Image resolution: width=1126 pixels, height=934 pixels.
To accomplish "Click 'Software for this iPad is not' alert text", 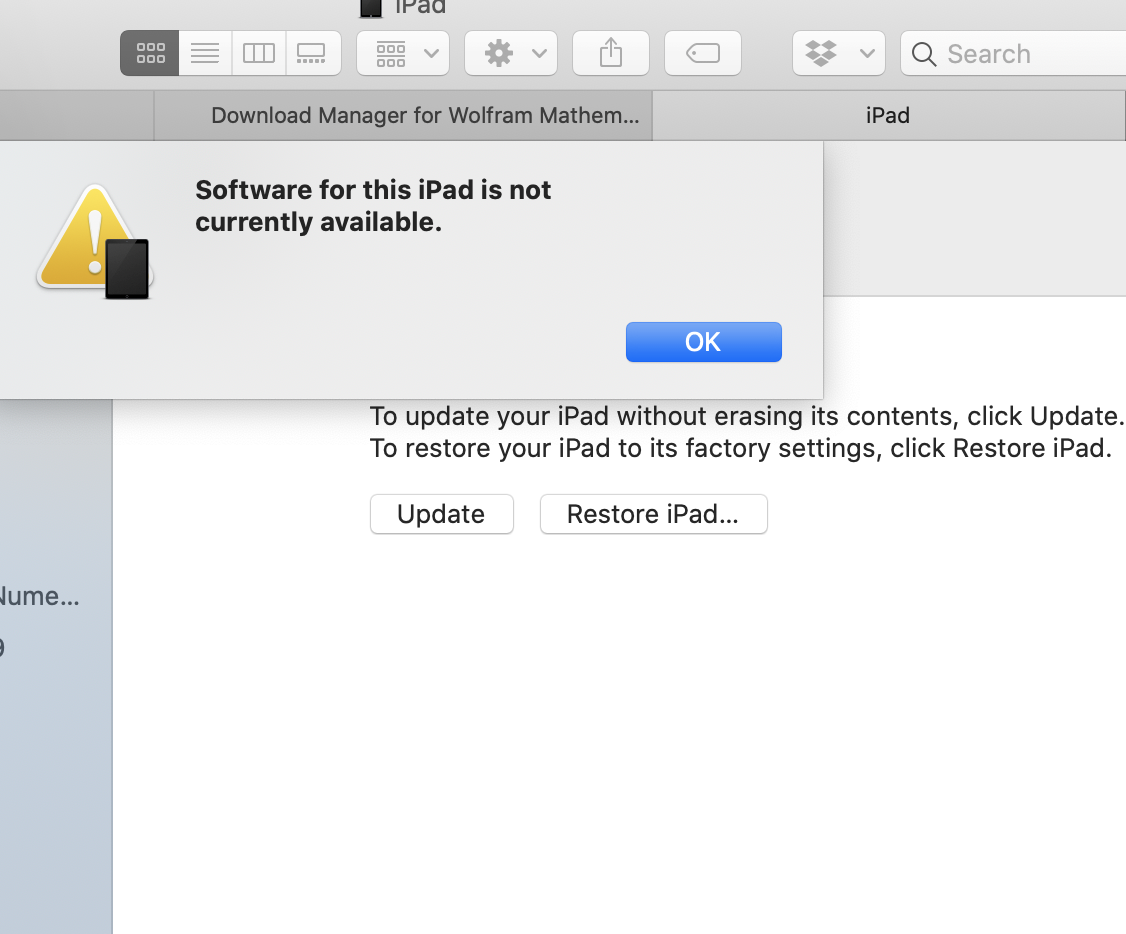I will pos(373,190).
